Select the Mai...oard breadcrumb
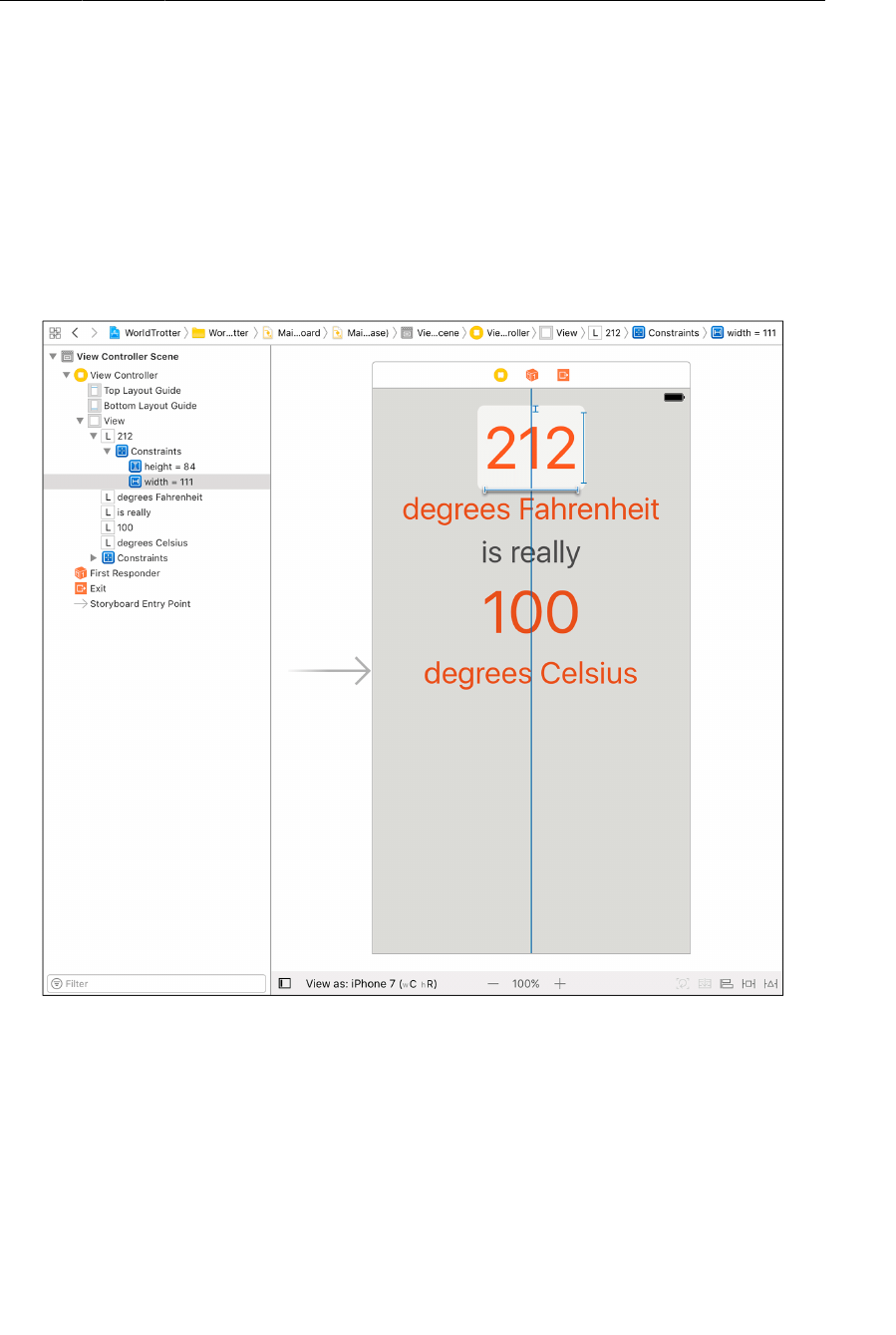Image resolution: width=896 pixels, height=1335 pixels. pyautogui.click(x=292, y=333)
